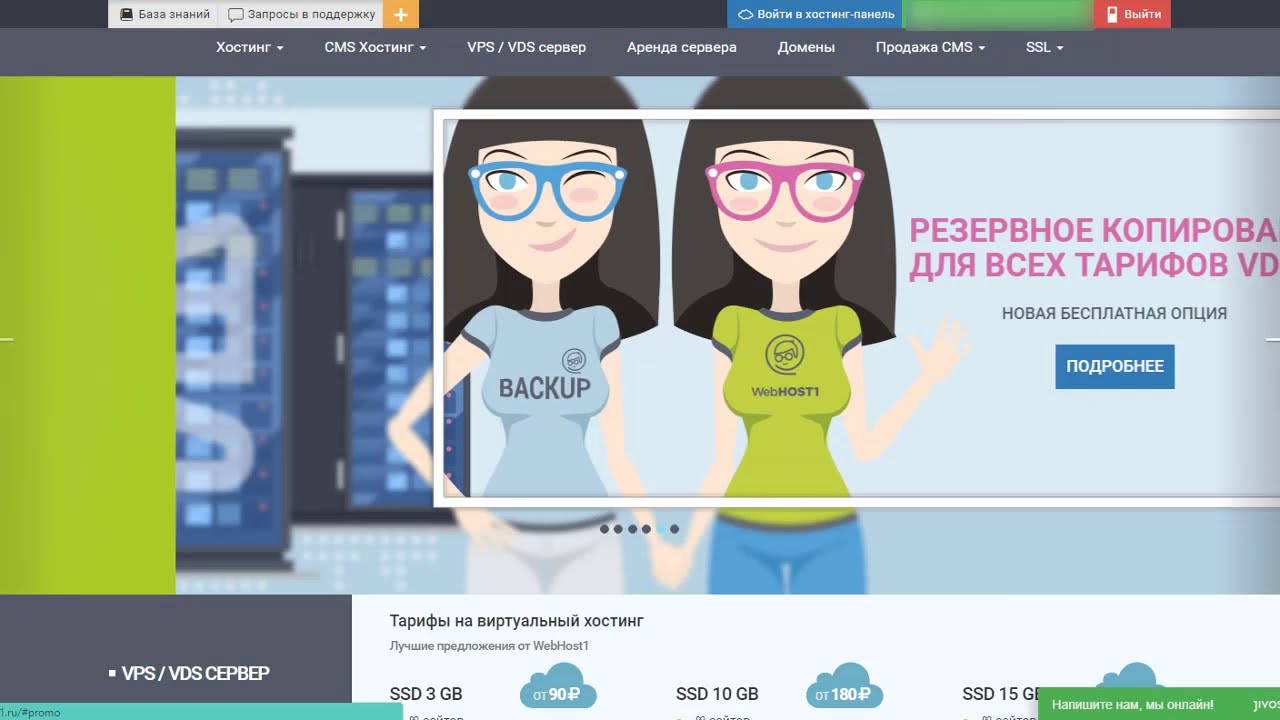Expand the SSL dropdown menu

[1044, 47]
